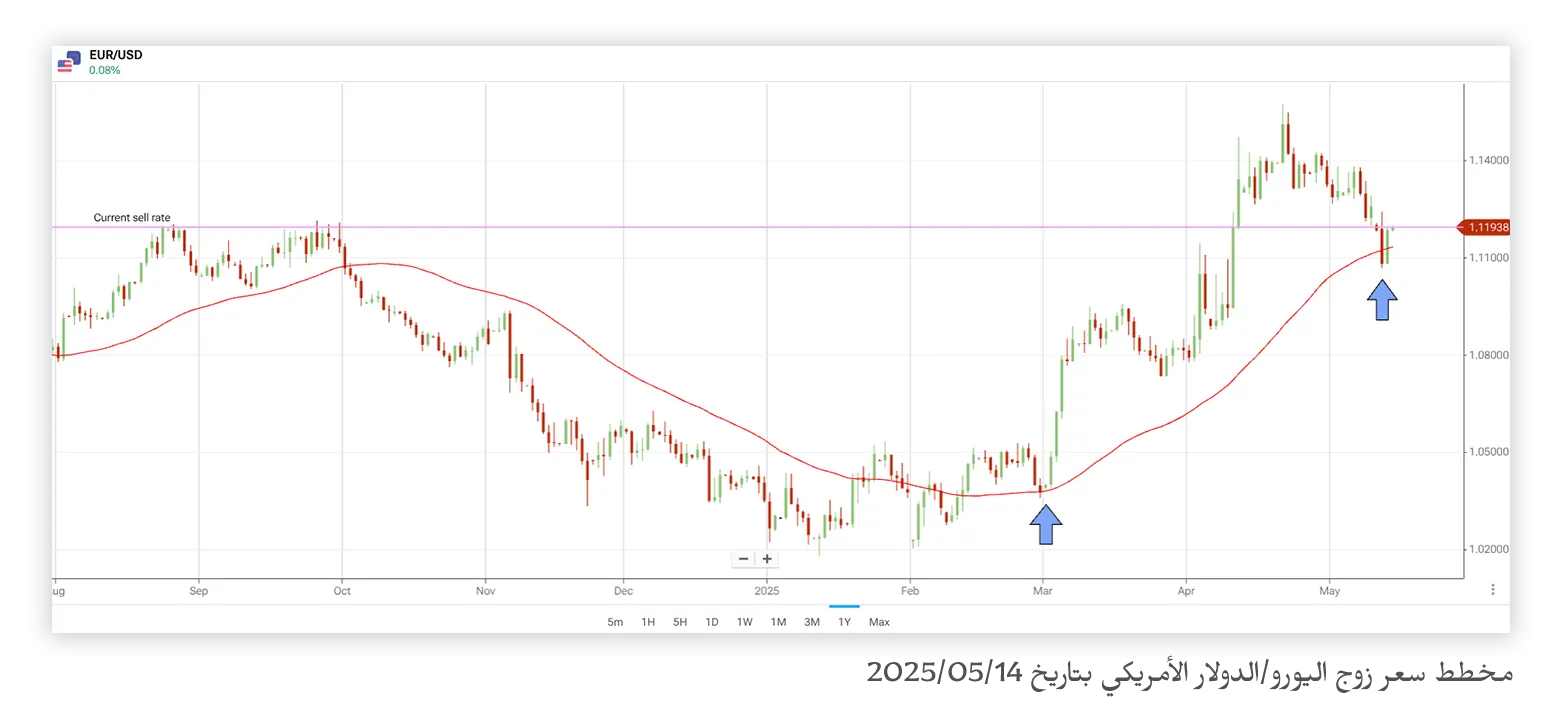This screenshot has height=705, width=1550.
Task: Click the 1.11938 current price tag
Action: pos(1485,228)
